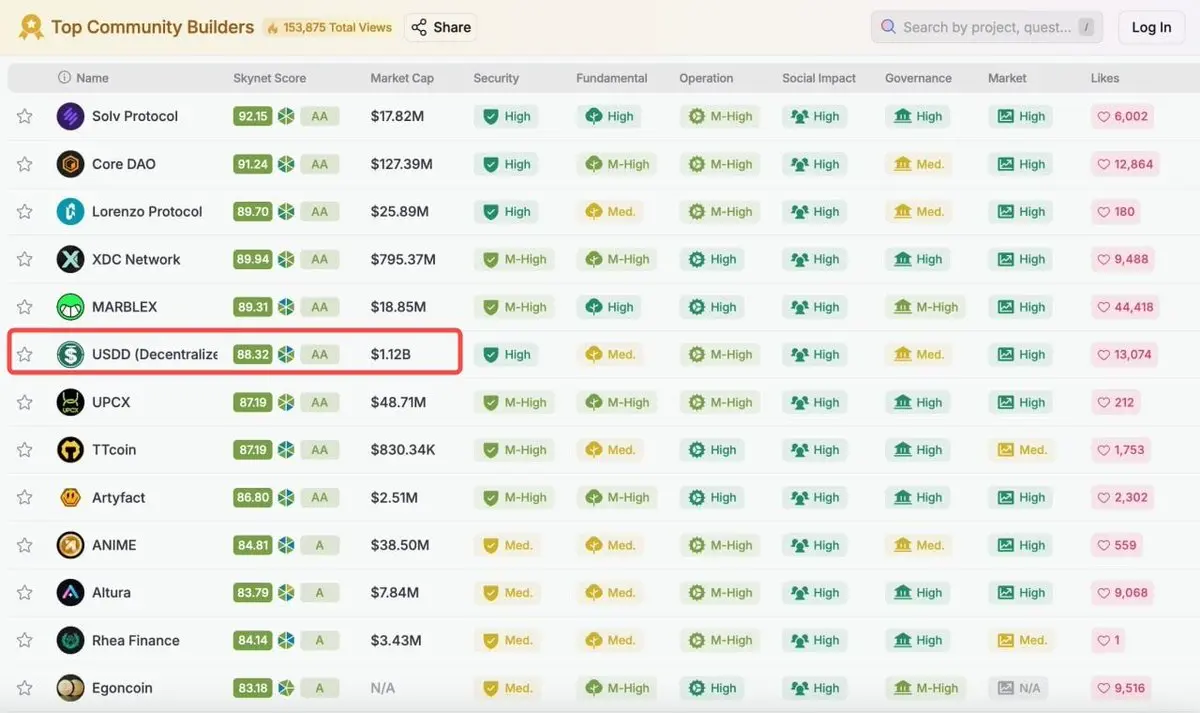Click the XDC Network logo icon
Image resolution: width=1200 pixels, height=713 pixels.
point(70,259)
